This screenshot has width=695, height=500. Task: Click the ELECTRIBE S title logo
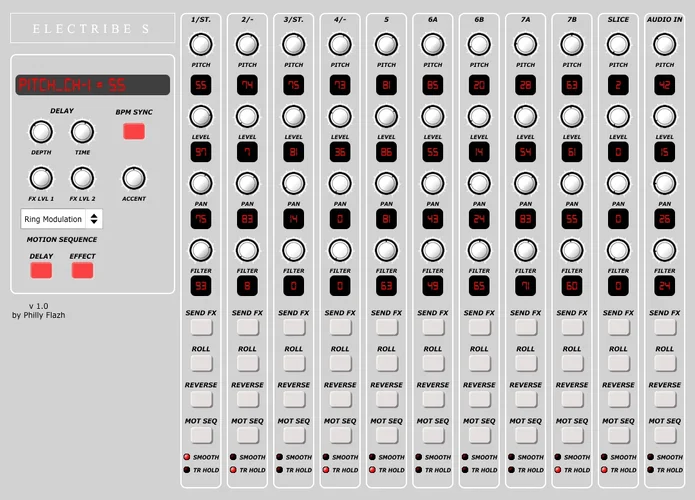pyautogui.click(x=93, y=28)
